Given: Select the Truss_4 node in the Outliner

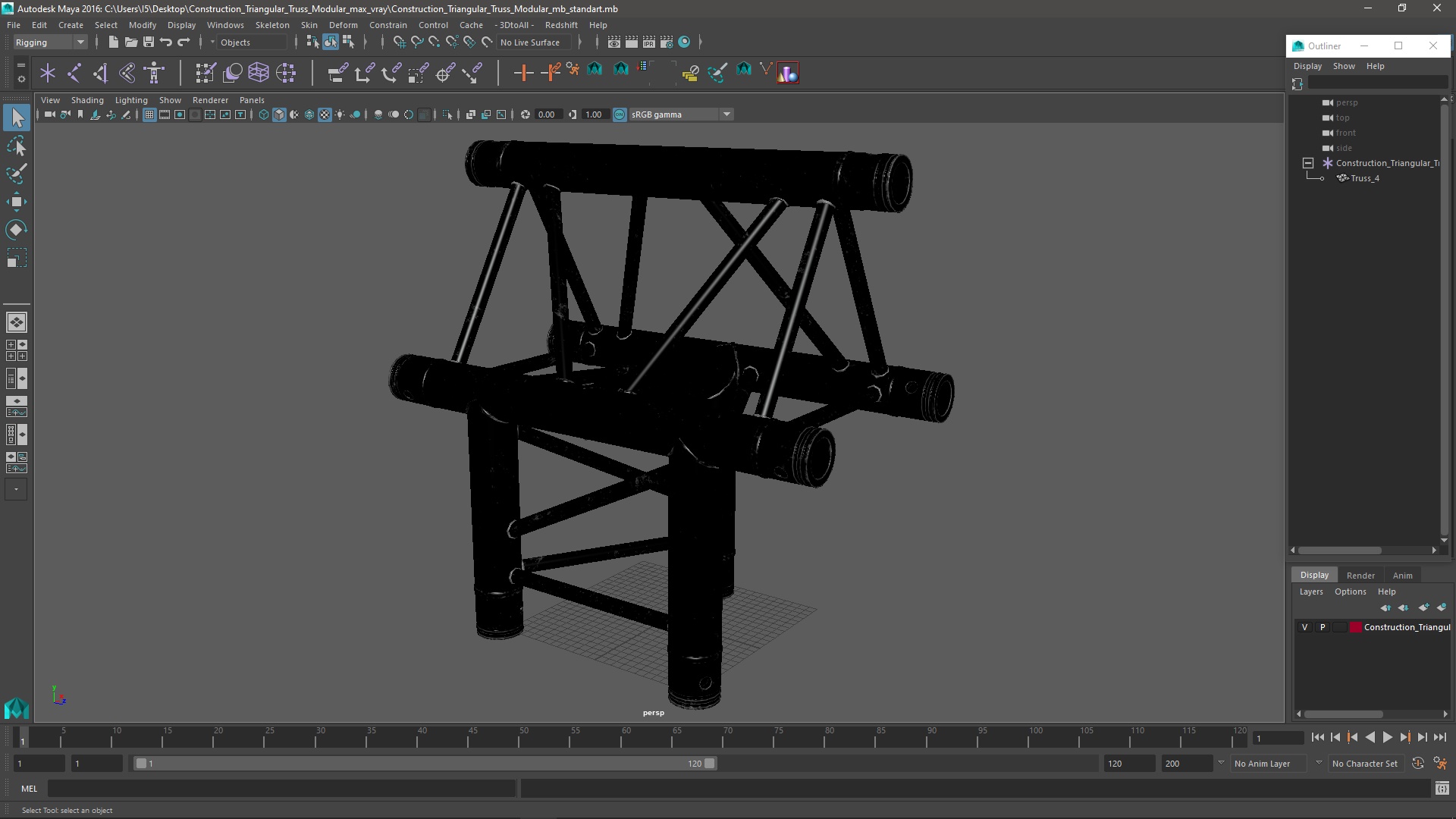Looking at the screenshot, I should tap(1364, 178).
